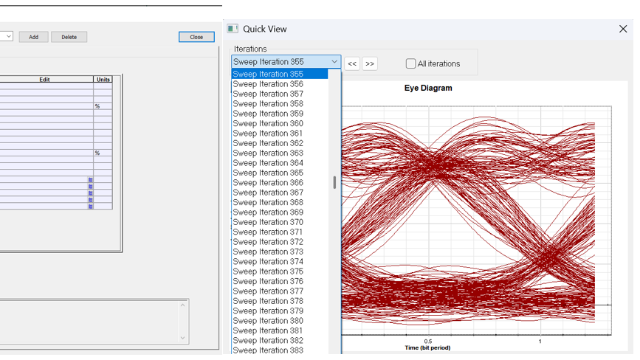This screenshot has width=640, height=360.
Task: Select Sweep Iteration 366 in the list
Action: (x=280, y=182)
